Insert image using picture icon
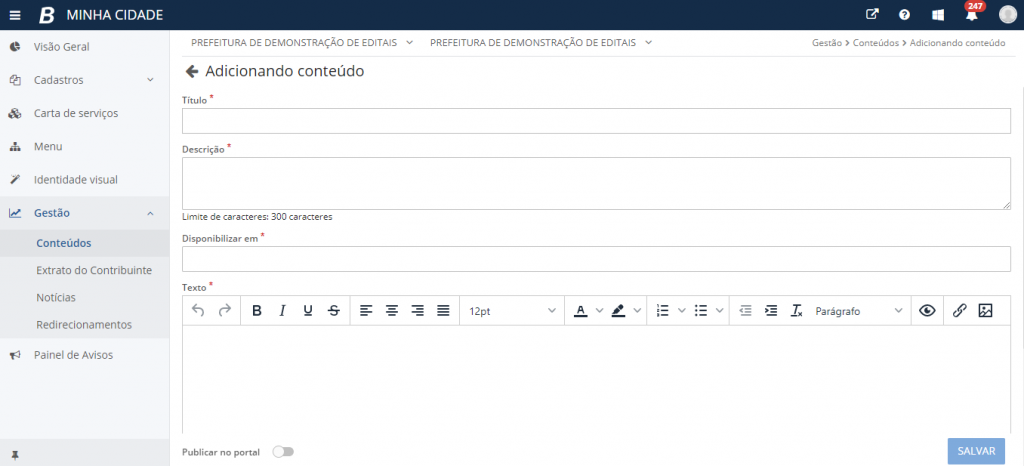1024x466 pixels. point(985,311)
